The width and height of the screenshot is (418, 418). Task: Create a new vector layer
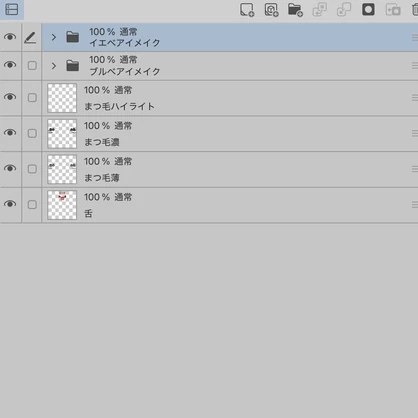pos(271,10)
